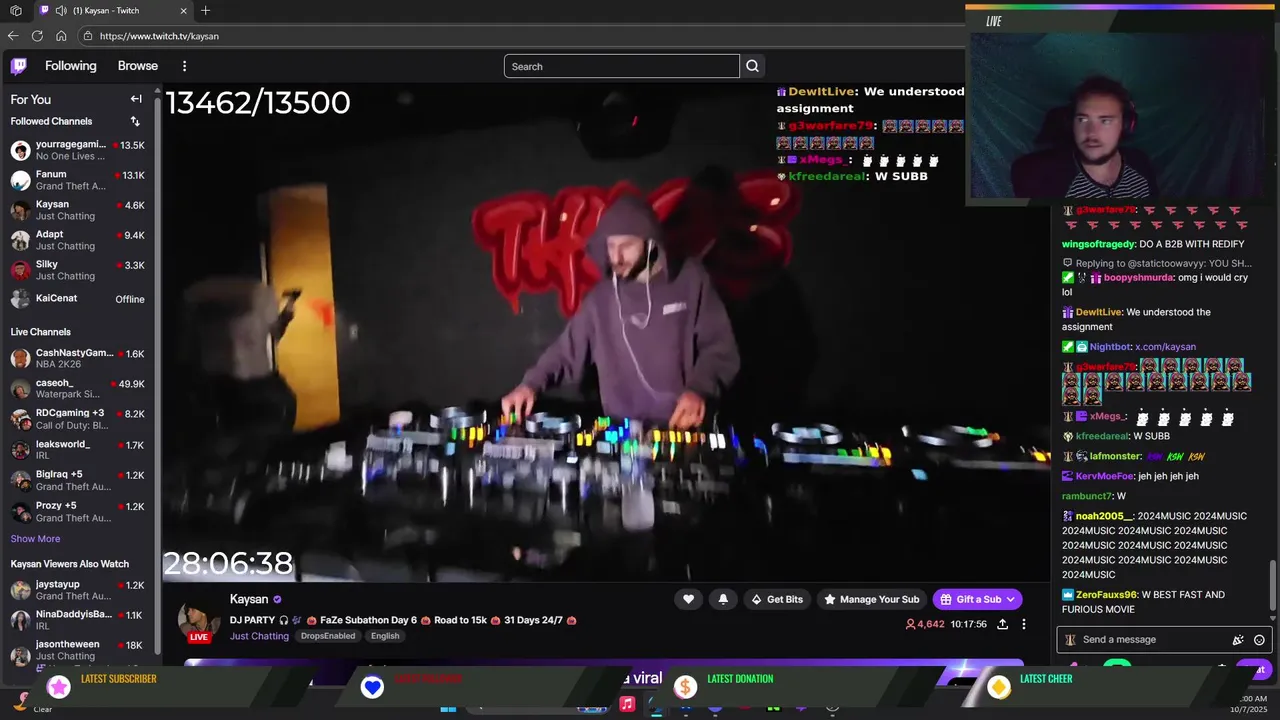Mute the Kaysan Twitch tab audio
The image size is (1280, 720).
click(61, 11)
